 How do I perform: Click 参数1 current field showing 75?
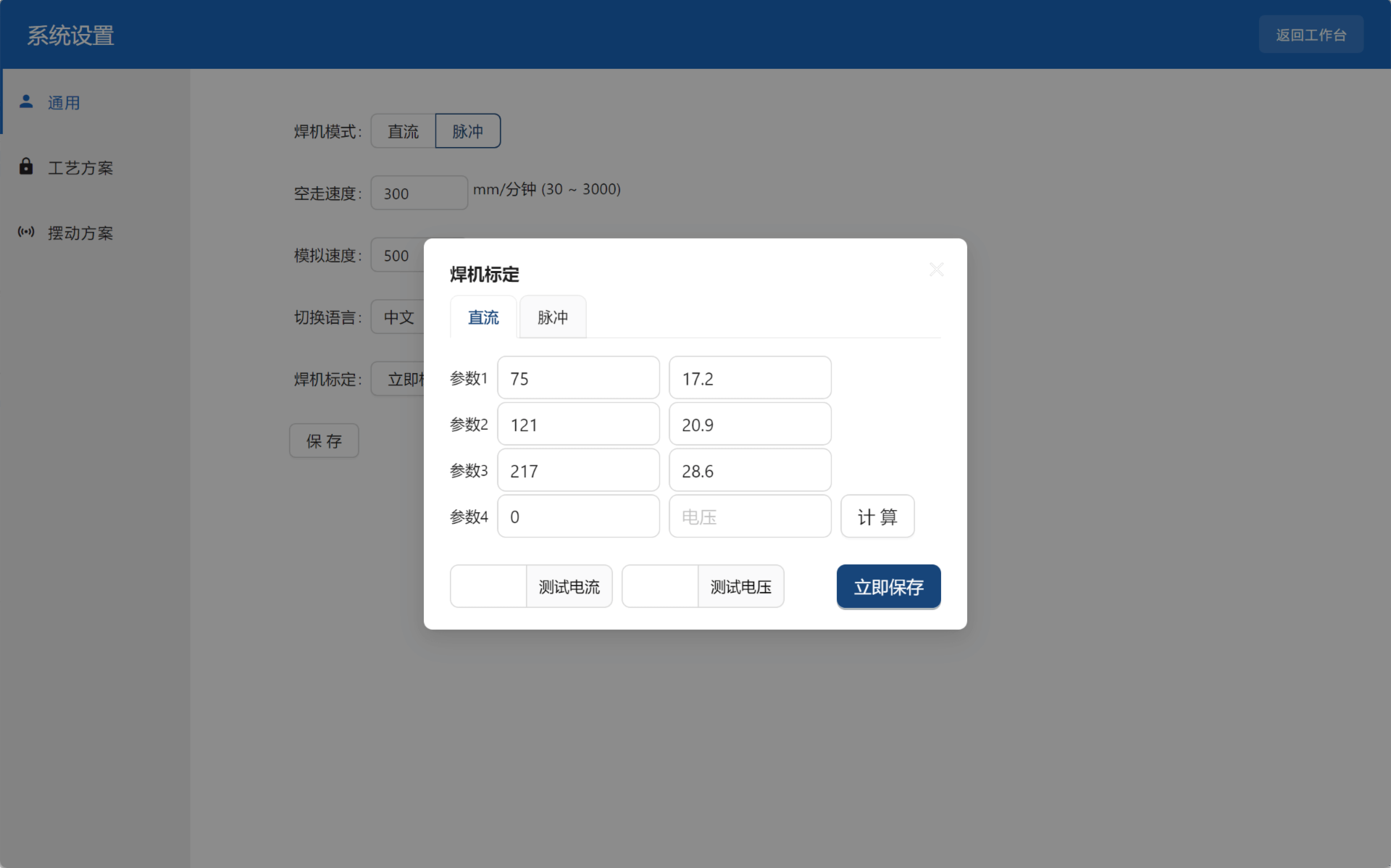[578, 378]
